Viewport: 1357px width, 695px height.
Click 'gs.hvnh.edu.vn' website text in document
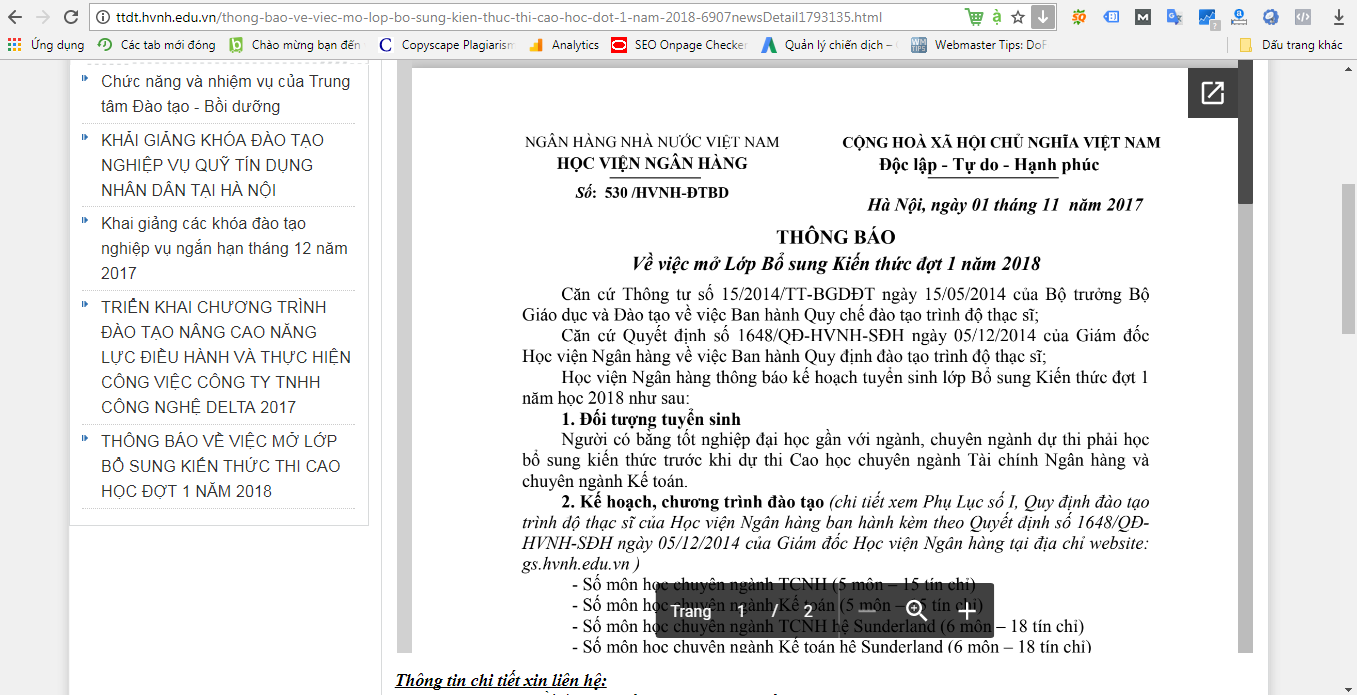coord(576,564)
